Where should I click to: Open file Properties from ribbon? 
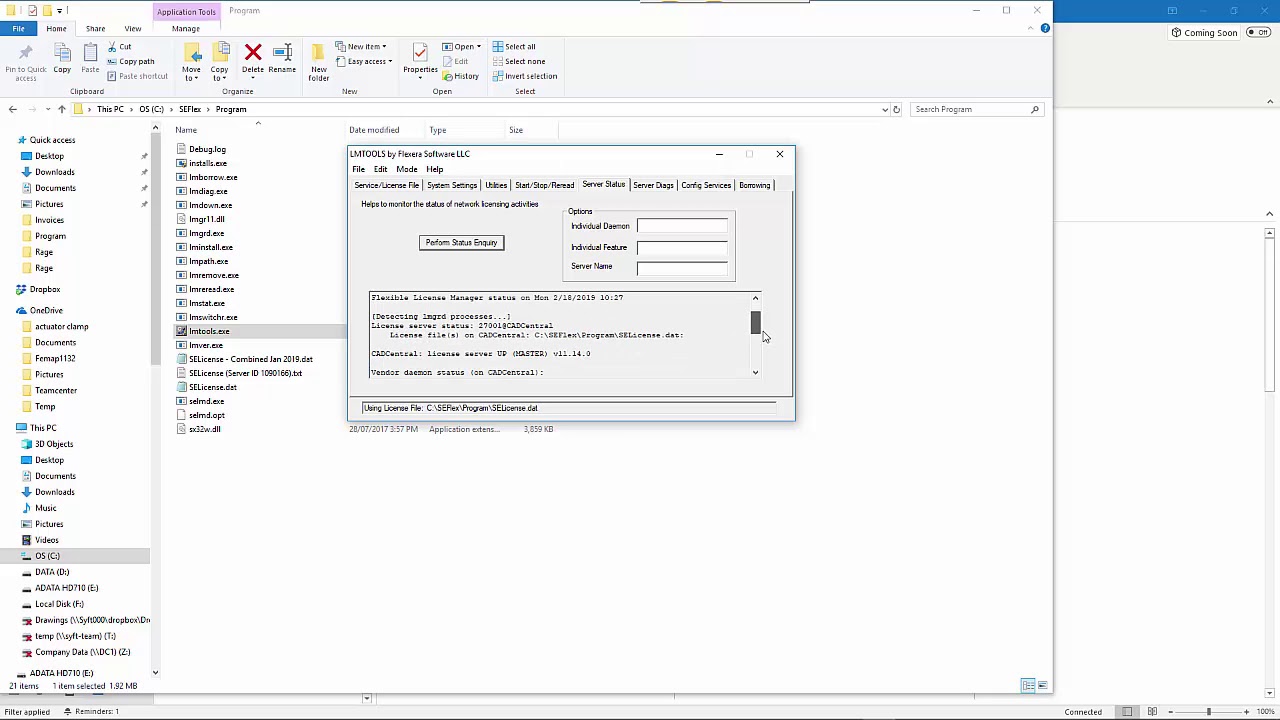tap(420, 60)
